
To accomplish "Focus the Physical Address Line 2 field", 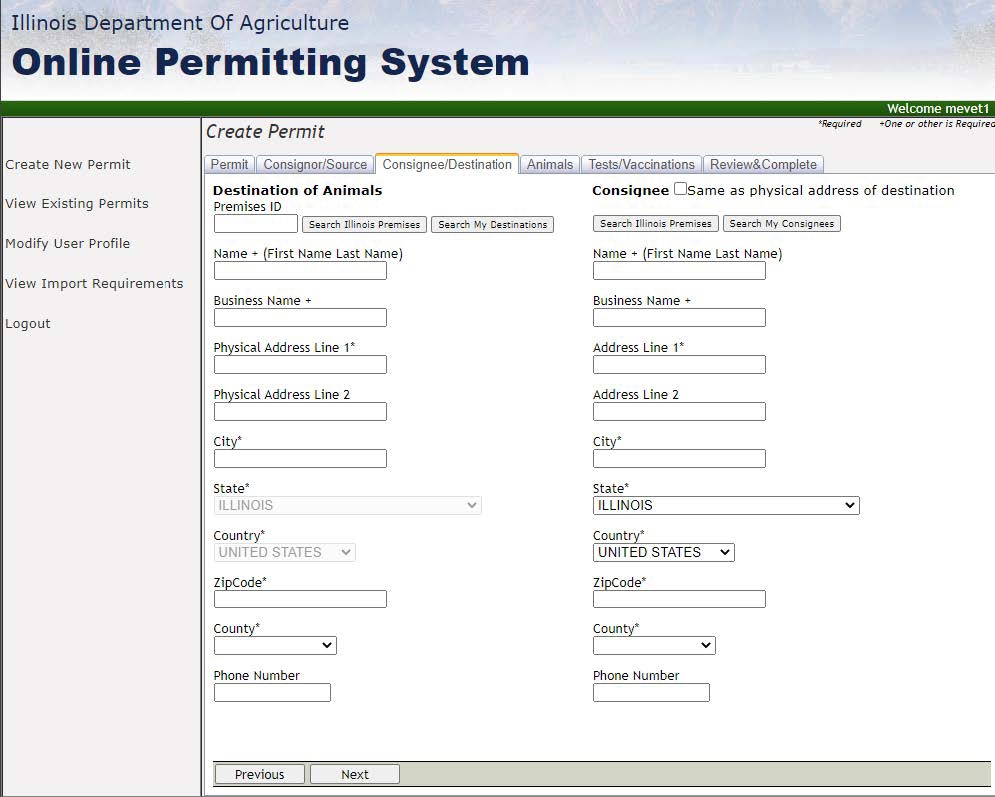I will [300, 412].
